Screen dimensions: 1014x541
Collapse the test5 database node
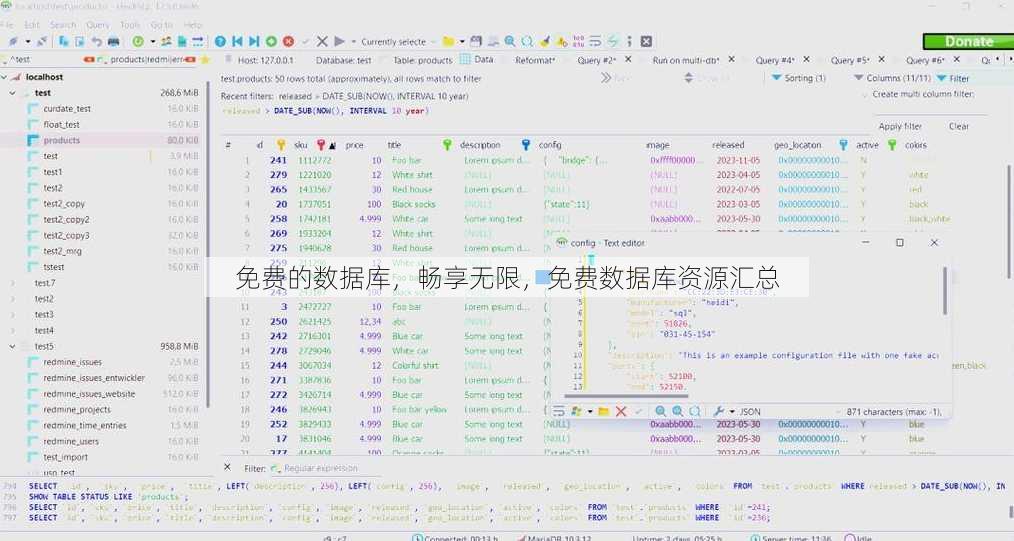point(12,346)
